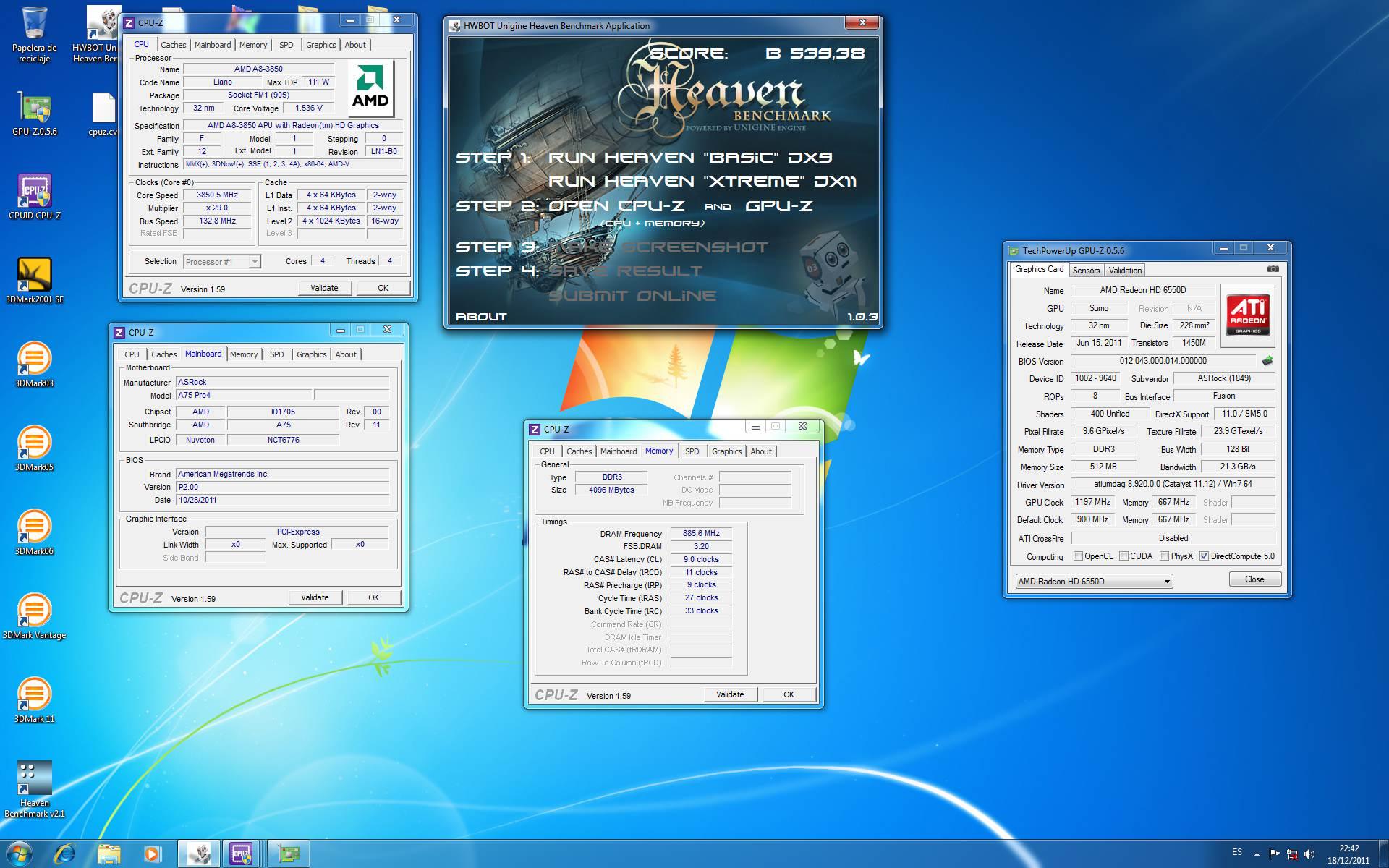Launch the Heaven Benchmark v2.1 desktop shortcut

(x=34, y=789)
